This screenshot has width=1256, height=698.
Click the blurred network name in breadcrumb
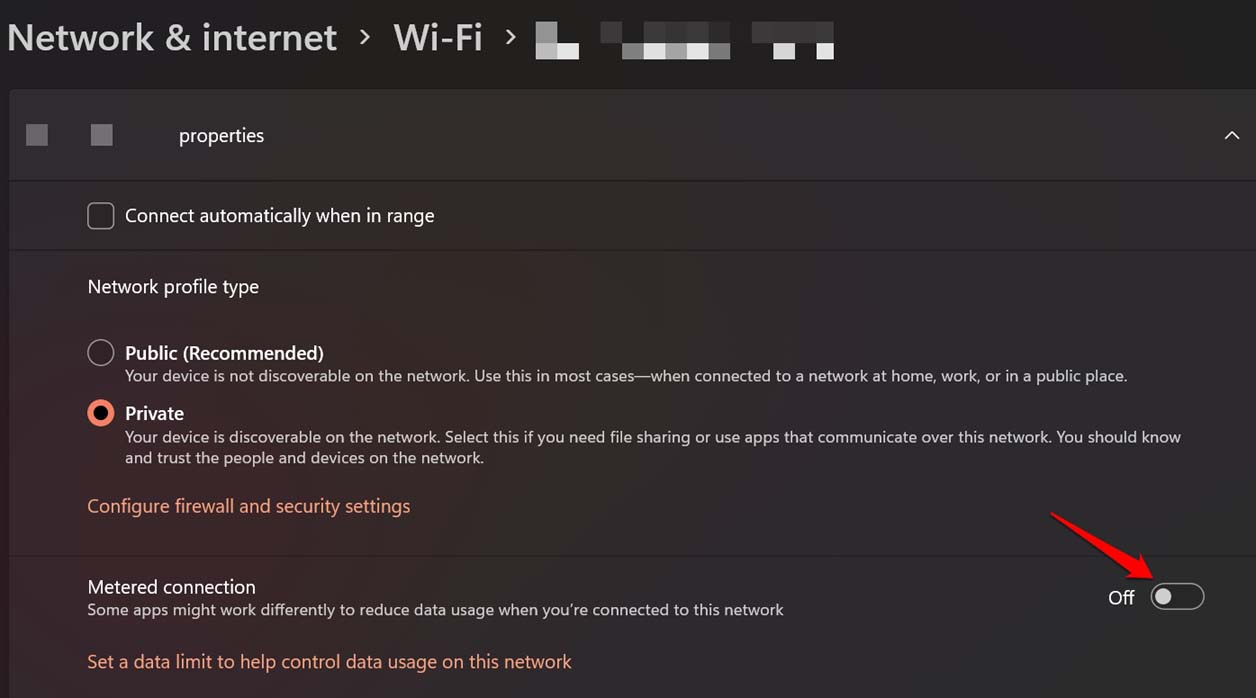(684, 40)
